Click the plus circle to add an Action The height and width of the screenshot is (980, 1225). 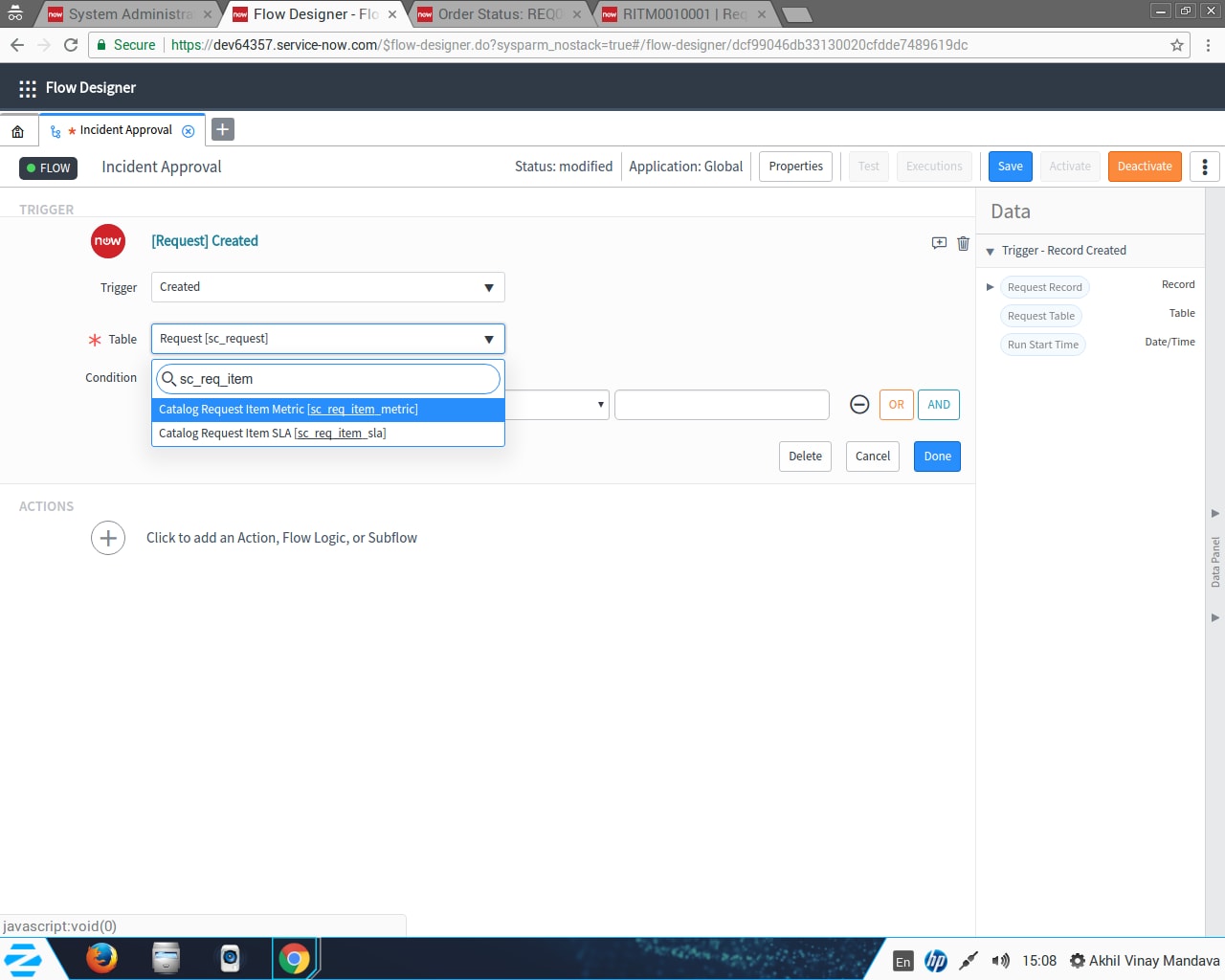coord(107,538)
